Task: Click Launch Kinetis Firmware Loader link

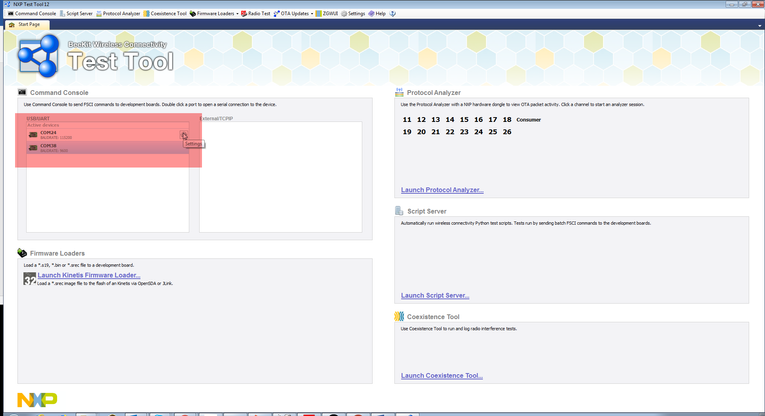Action: point(89,275)
